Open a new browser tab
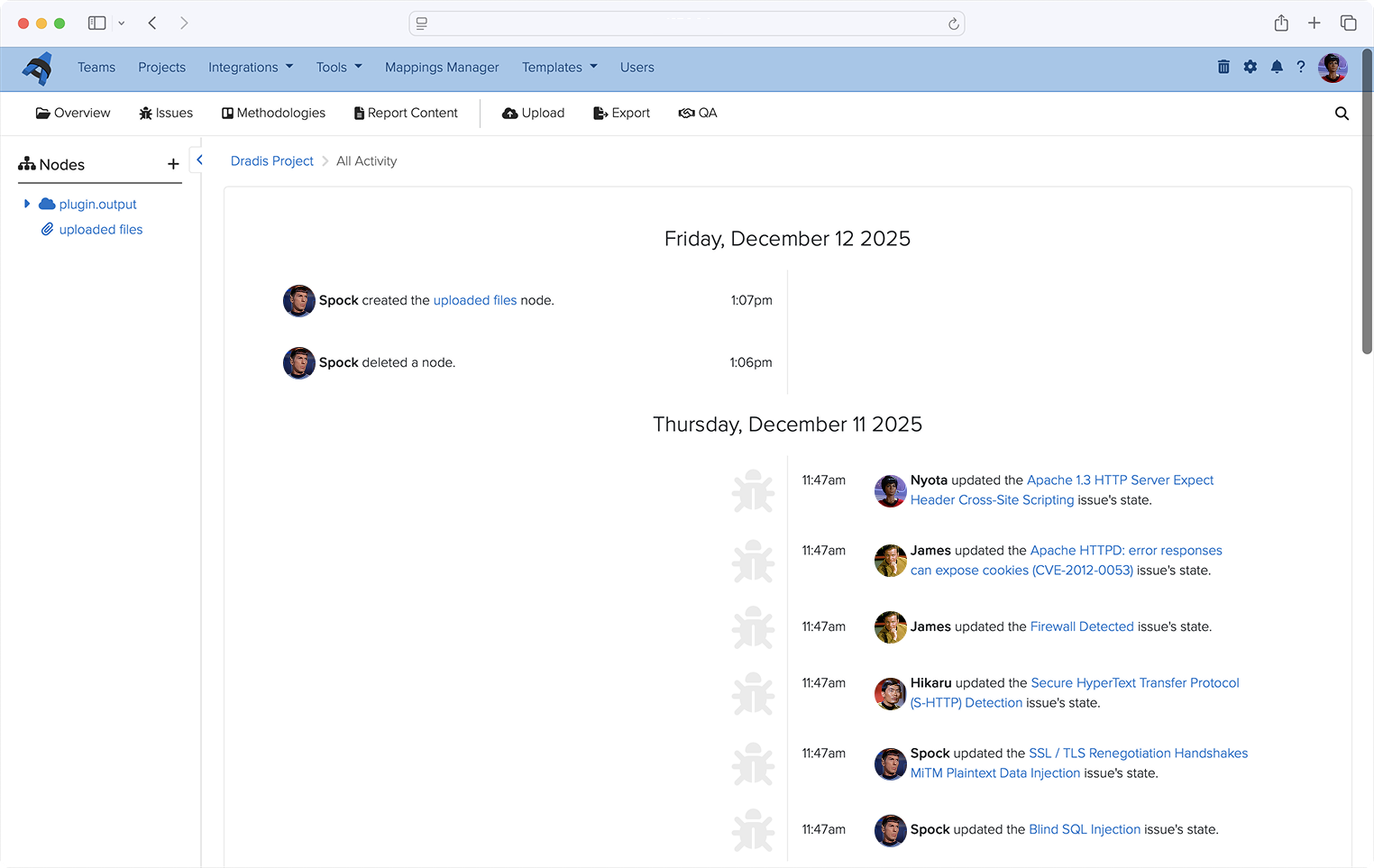Viewport: 1374px width, 868px height. pyautogui.click(x=1314, y=23)
